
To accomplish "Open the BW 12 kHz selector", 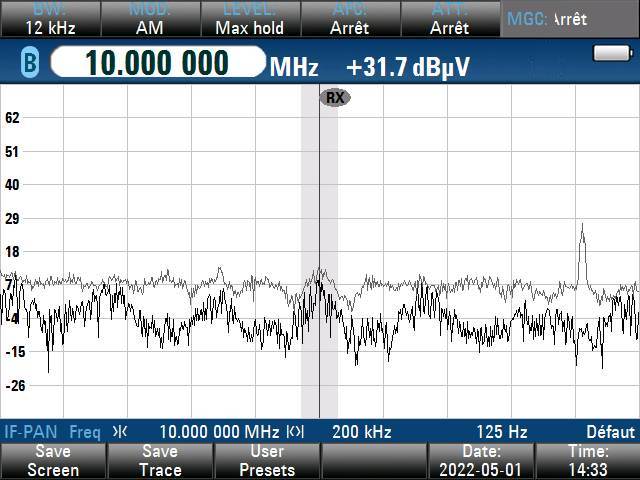I will (x=49, y=19).
